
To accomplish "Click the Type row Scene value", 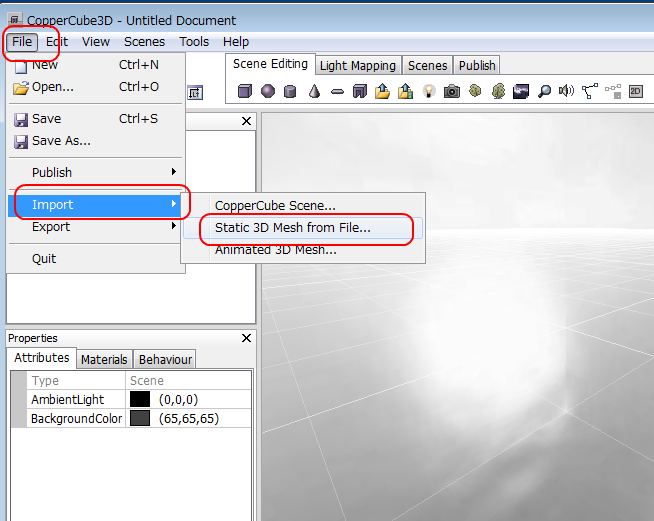I will point(146,381).
